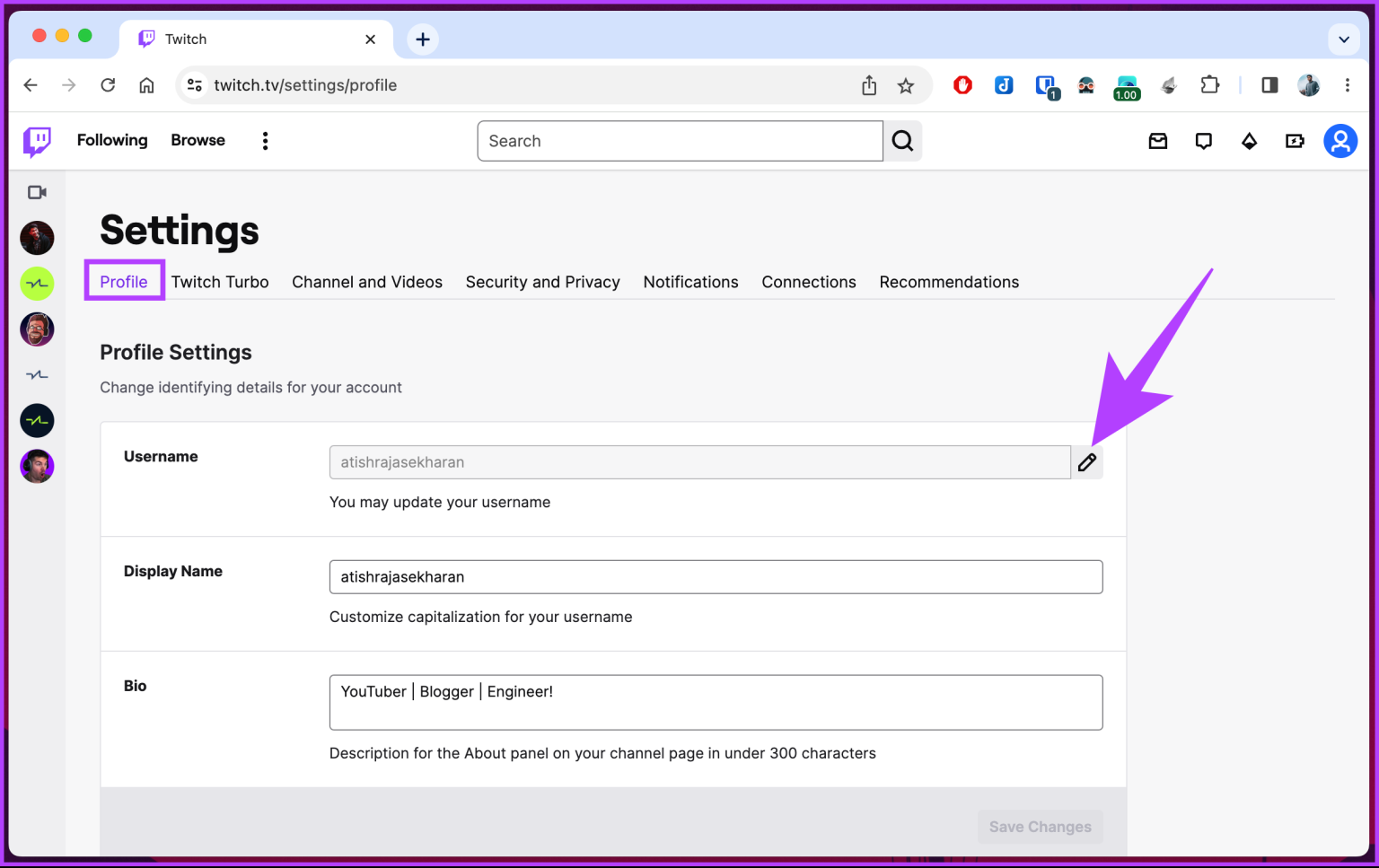
Task: Open the video camera icon in the sidebar
Action: click(37, 191)
